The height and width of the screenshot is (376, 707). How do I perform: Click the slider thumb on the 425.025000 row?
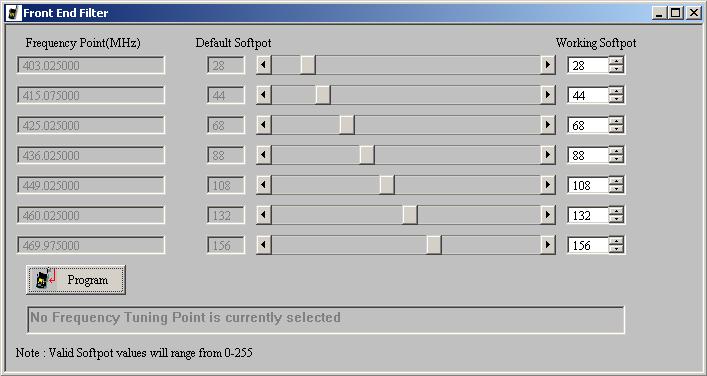point(347,125)
